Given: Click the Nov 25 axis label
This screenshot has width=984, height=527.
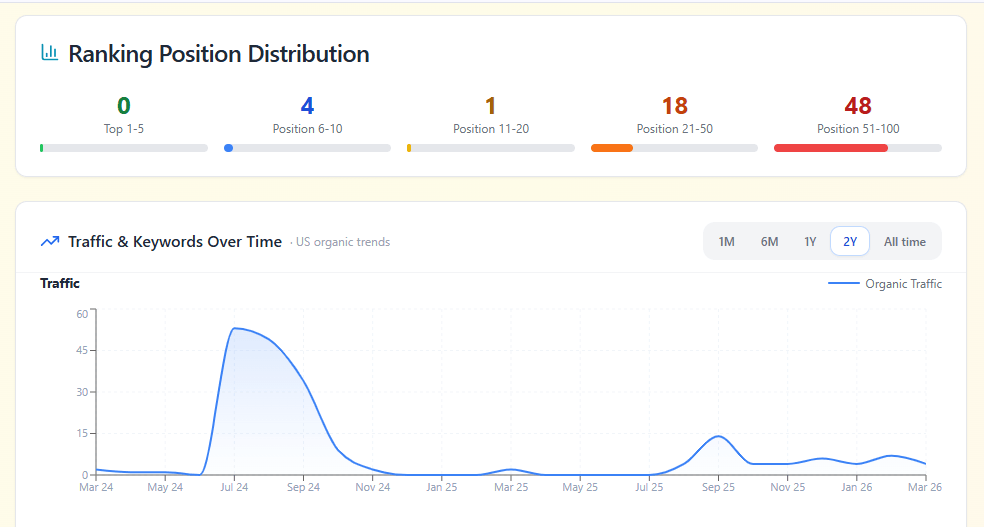Looking at the screenshot, I should click(x=788, y=487).
